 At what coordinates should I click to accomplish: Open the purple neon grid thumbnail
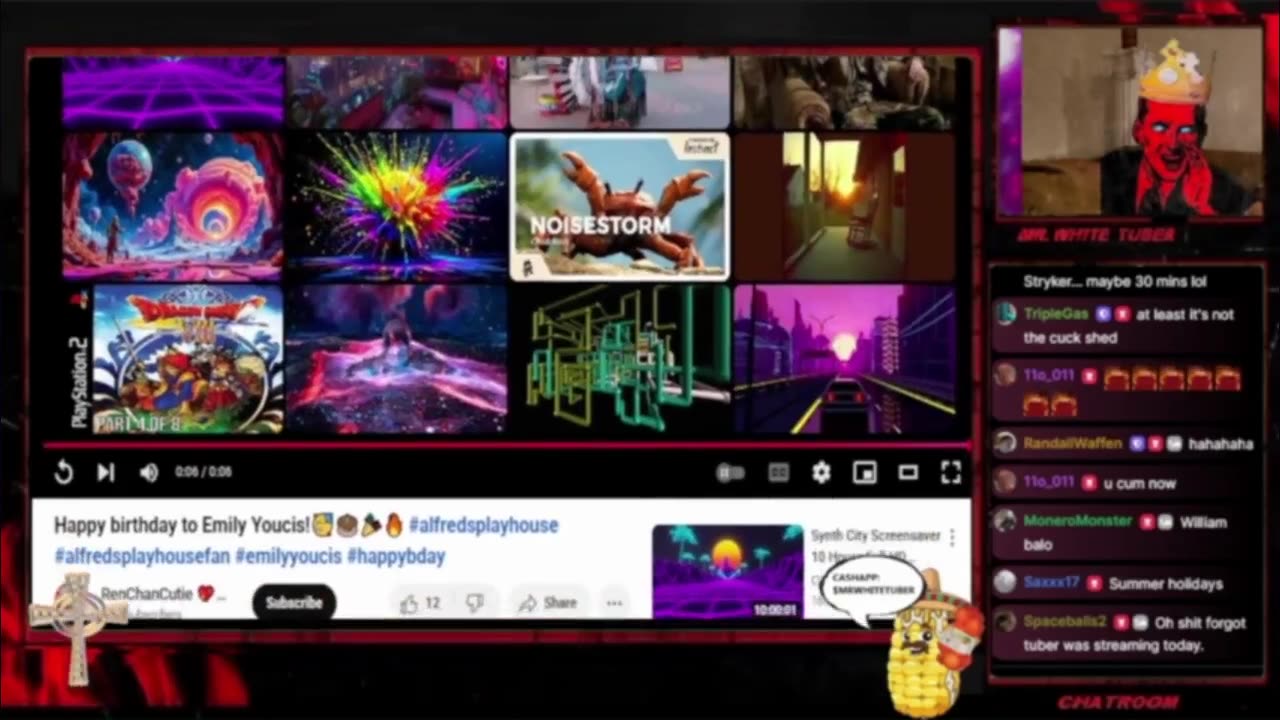(x=174, y=92)
